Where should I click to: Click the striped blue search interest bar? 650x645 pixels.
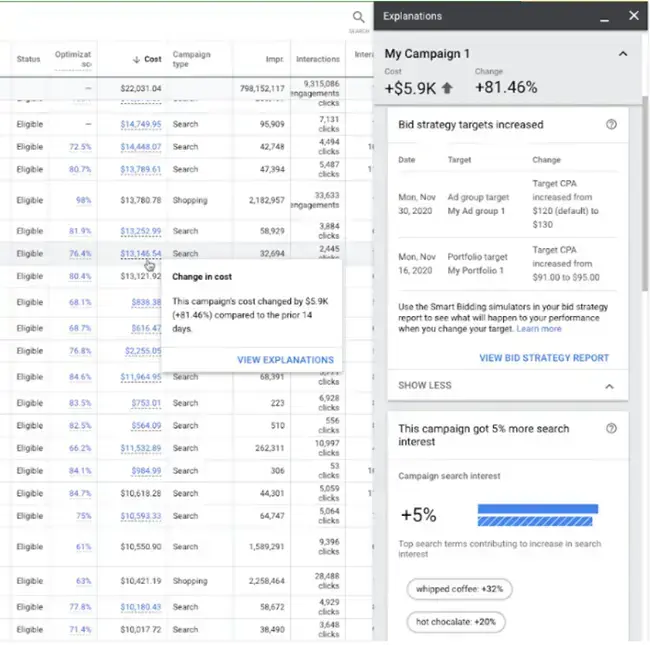tap(535, 521)
